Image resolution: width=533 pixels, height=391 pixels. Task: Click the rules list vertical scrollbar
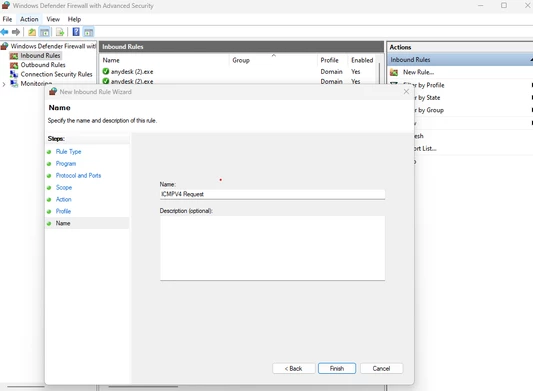380,72
